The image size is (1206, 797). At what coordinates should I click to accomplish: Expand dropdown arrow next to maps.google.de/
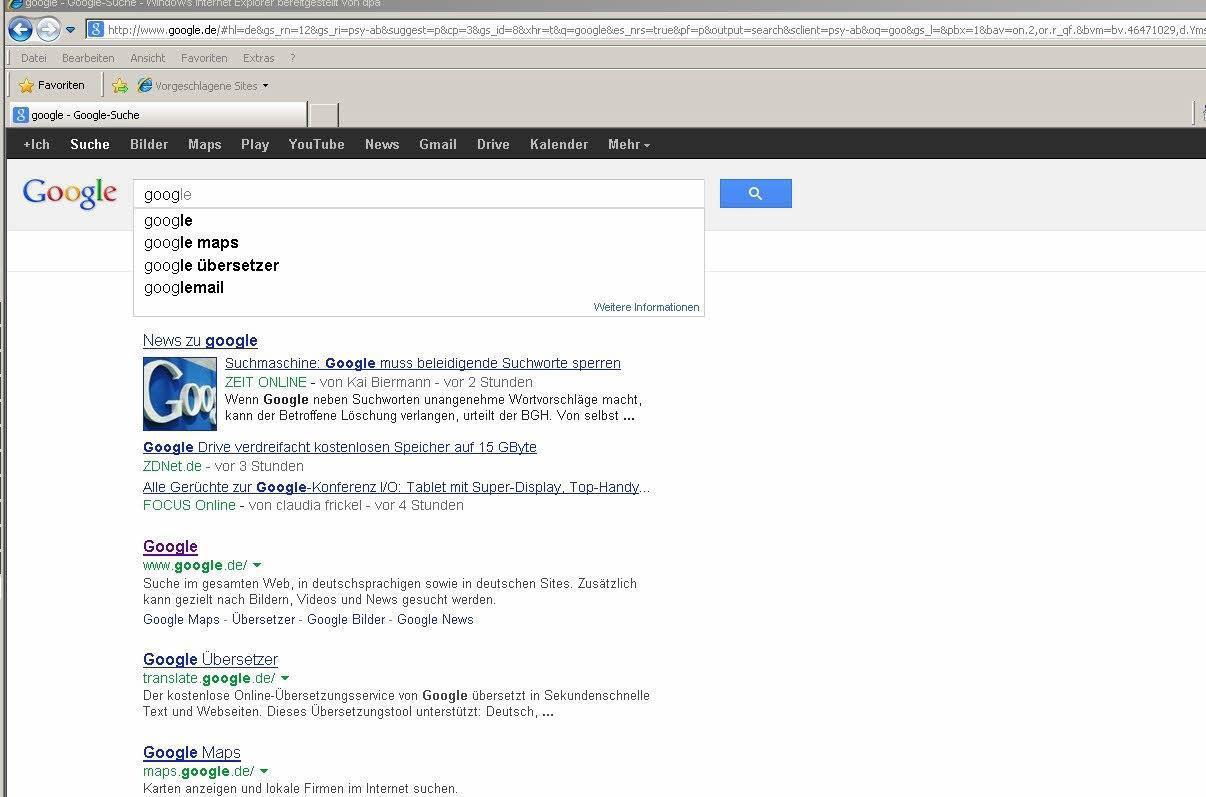(x=264, y=771)
